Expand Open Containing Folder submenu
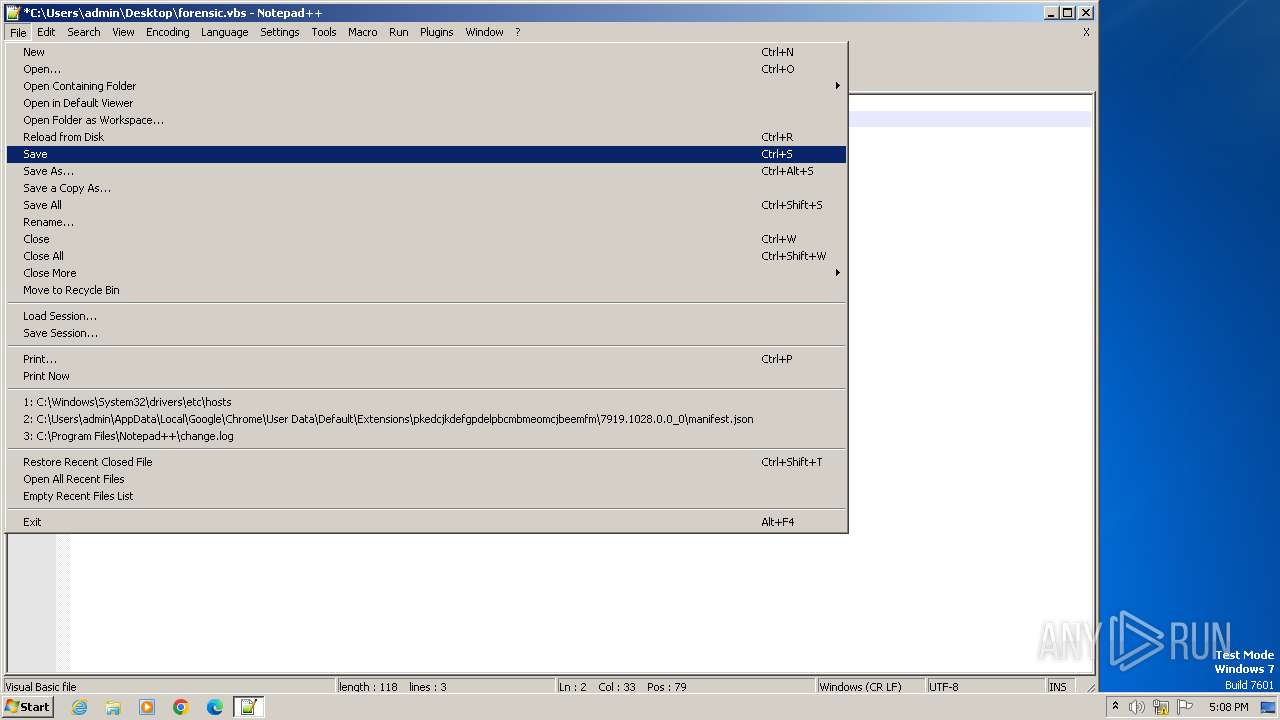Screen dimensions: 1280x720 coord(426,86)
